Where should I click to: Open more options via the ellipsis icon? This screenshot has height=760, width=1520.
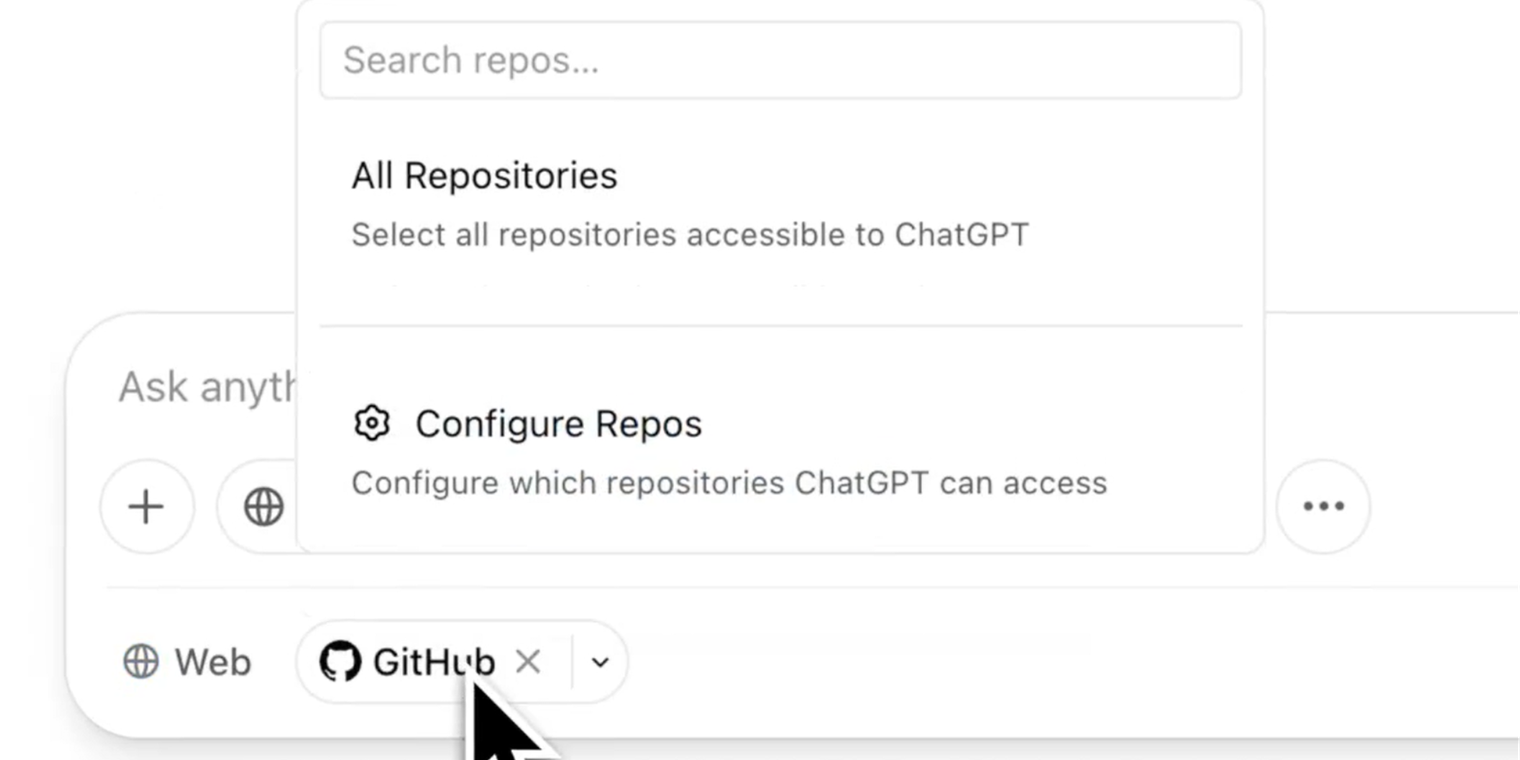(1322, 507)
